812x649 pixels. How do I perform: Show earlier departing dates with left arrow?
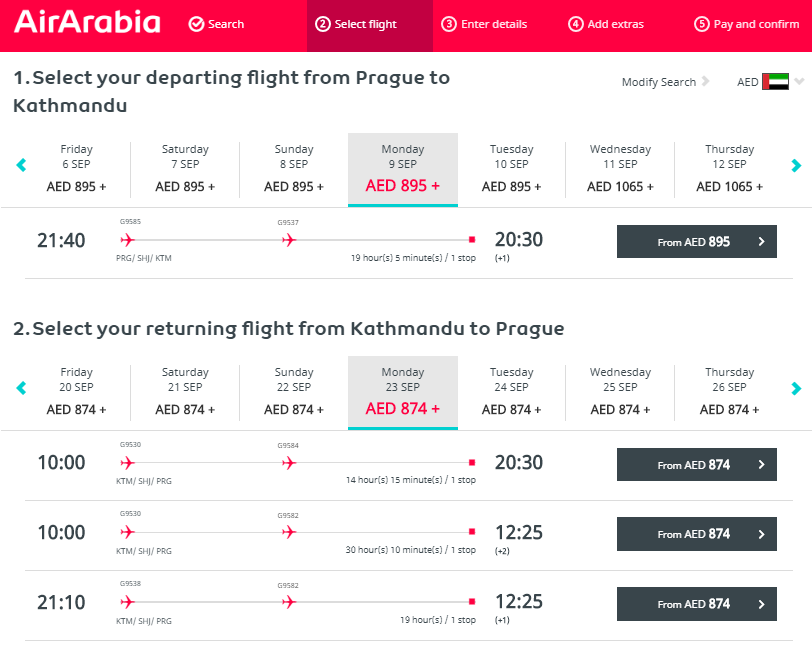click(x=21, y=165)
